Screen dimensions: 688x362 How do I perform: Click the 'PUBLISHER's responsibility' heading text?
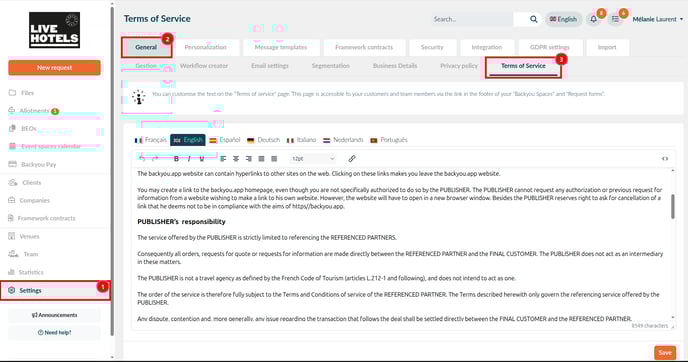tap(181, 222)
